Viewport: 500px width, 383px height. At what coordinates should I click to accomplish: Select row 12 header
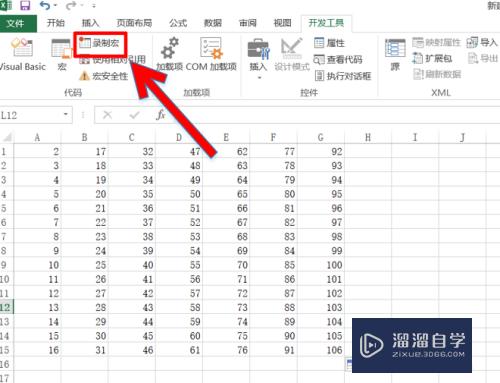tap(7, 307)
